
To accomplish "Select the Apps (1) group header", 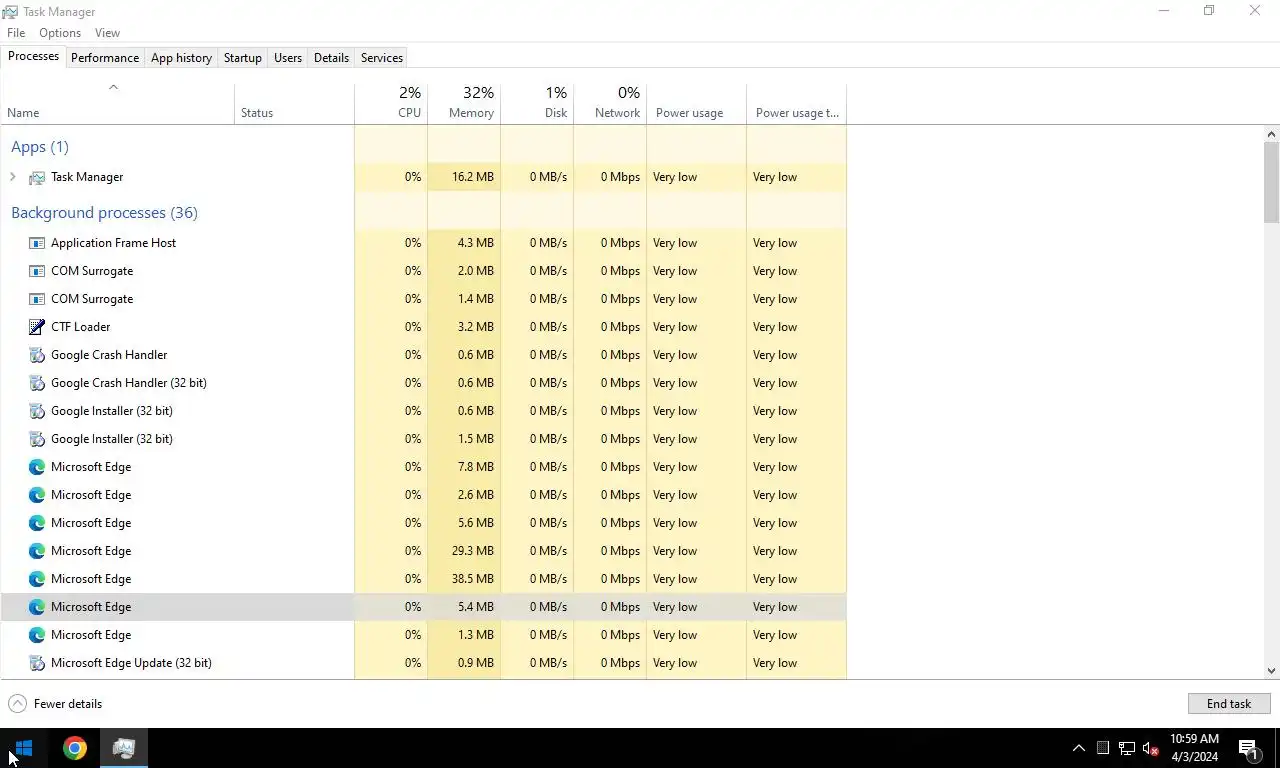I will click(x=40, y=147).
